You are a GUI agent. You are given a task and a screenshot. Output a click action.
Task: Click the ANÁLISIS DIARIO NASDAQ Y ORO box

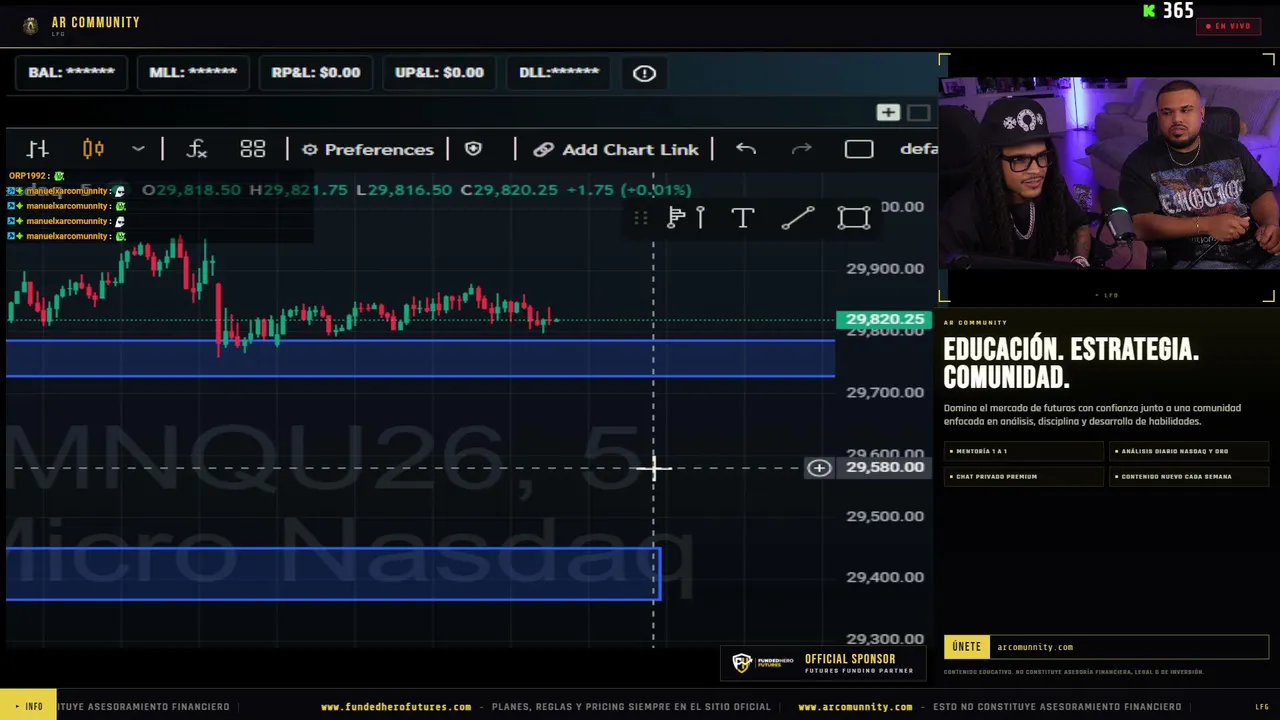pyautogui.click(x=1189, y=451)
